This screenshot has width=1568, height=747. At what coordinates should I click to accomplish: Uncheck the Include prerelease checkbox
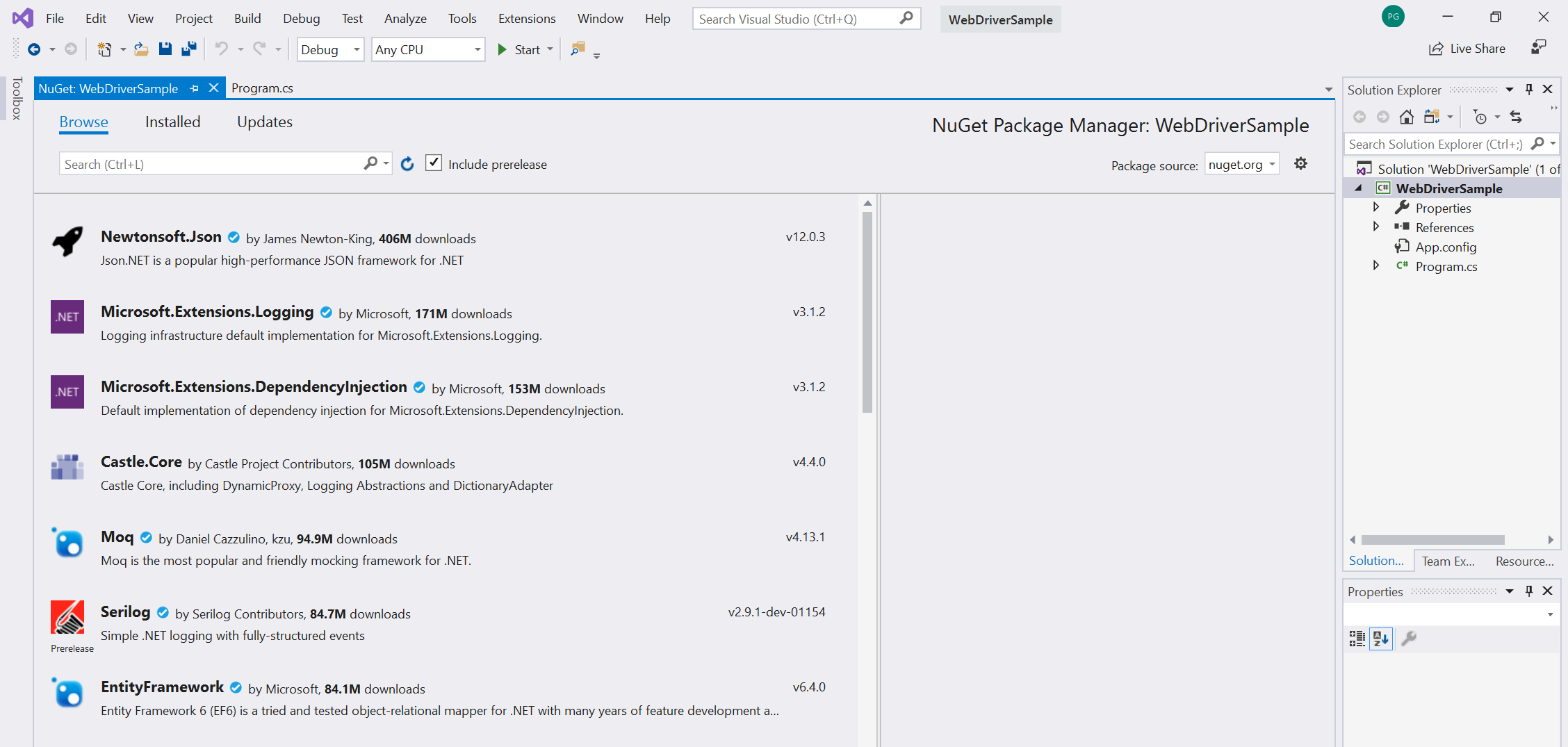[x=433, y=163]
